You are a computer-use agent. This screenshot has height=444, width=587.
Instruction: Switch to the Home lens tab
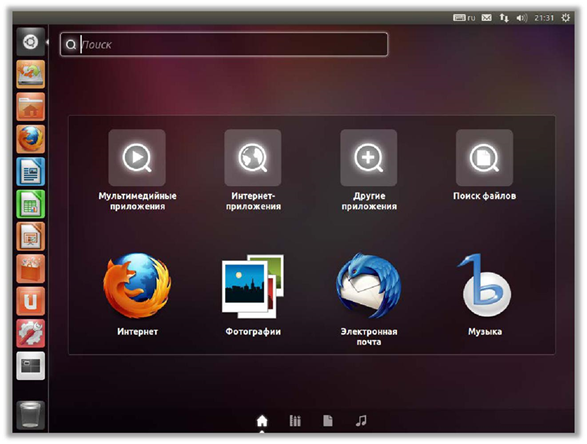pyautogui.click(x=262, y=421)
